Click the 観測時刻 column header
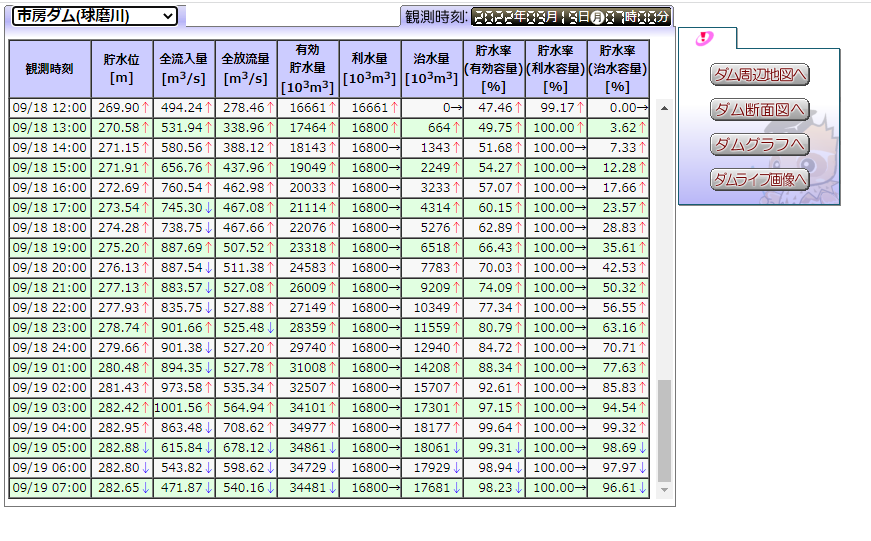 coord(50,69)
